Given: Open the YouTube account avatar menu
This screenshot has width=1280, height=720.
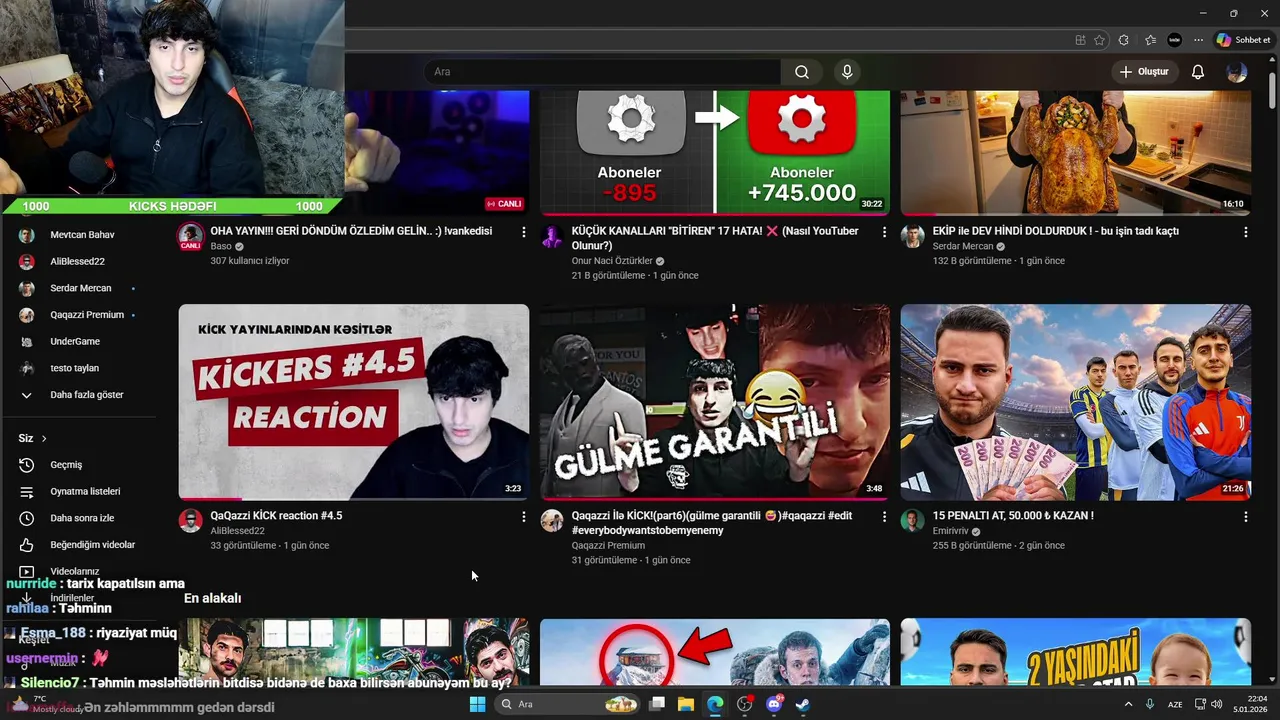Looking at the screenshot, I should (x=1237, y=72).
